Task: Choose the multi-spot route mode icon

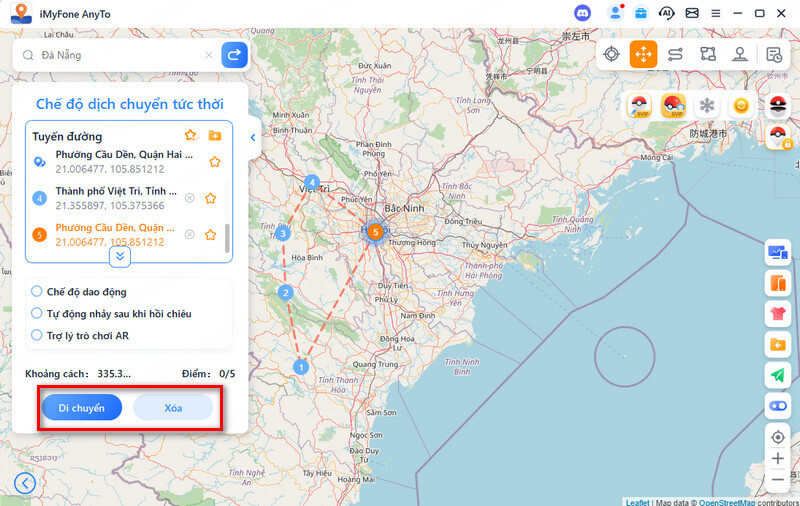Action: coord(708,54)
